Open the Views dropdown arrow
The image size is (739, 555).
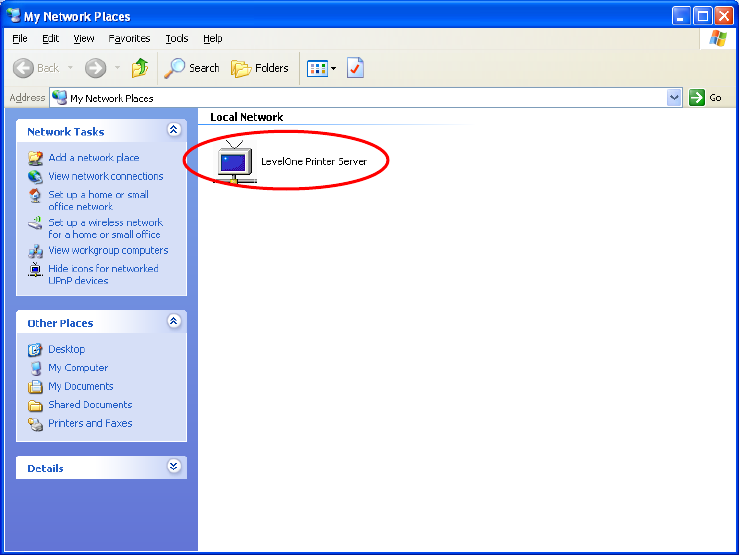coord(334,69)
